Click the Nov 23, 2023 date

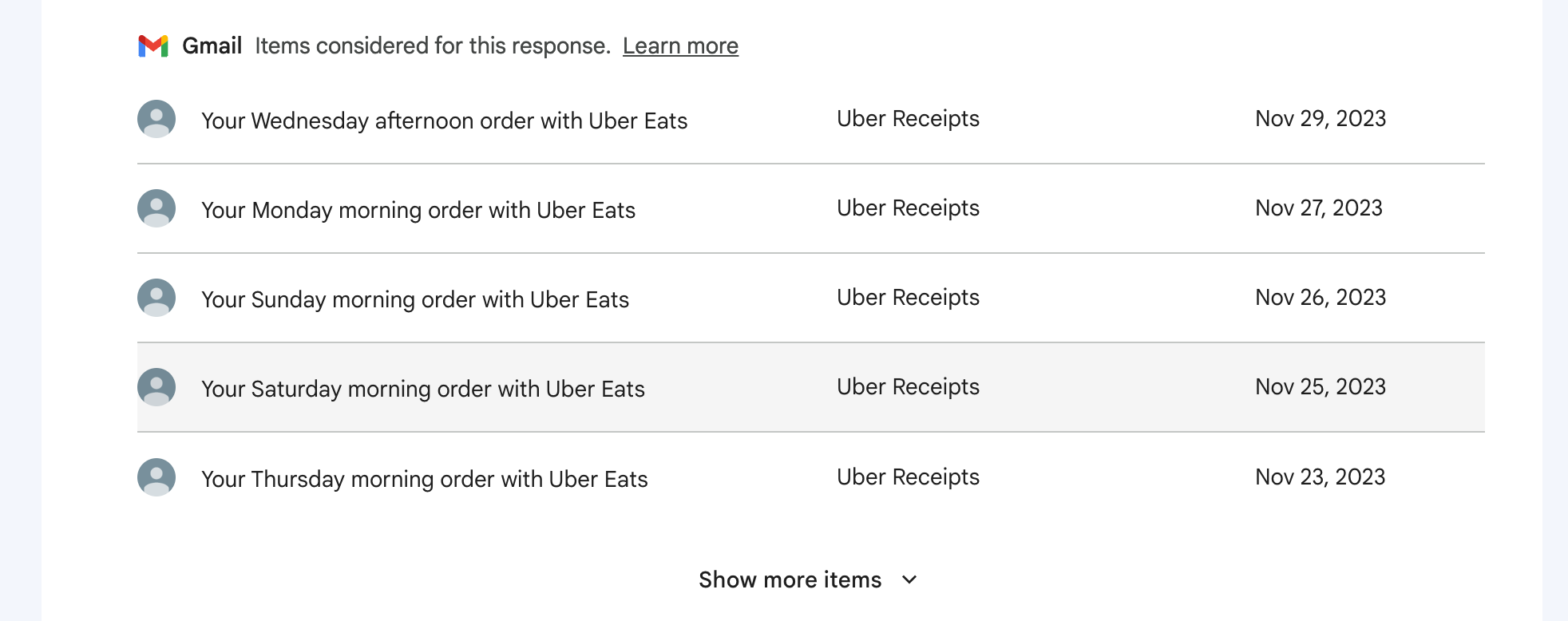(1320, 477)
